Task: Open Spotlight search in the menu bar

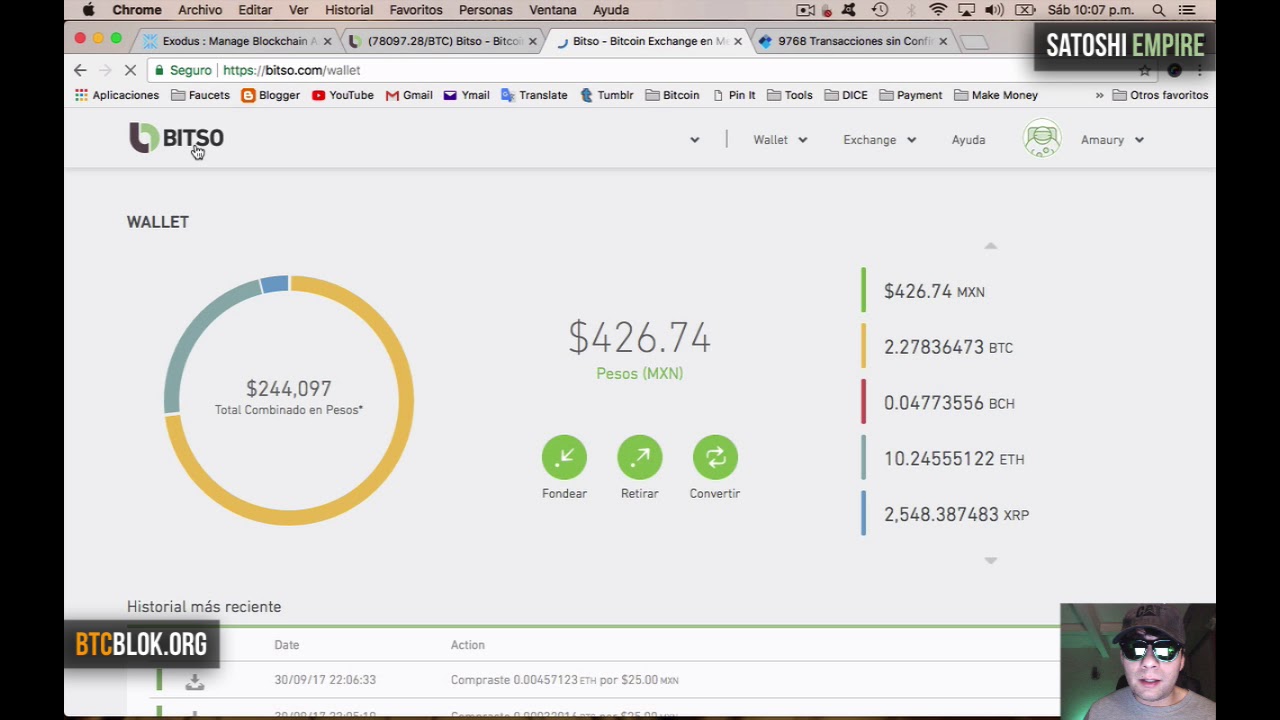Action: click(1158, 10)
